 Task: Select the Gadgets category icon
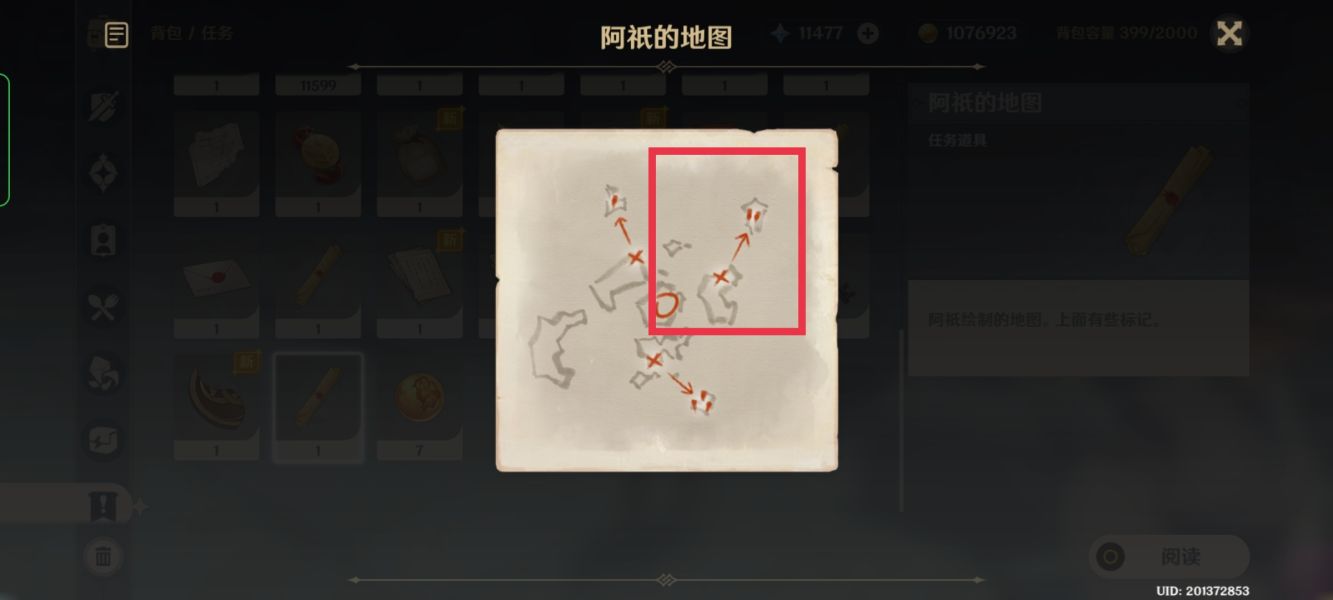click(x=104, y=440)
